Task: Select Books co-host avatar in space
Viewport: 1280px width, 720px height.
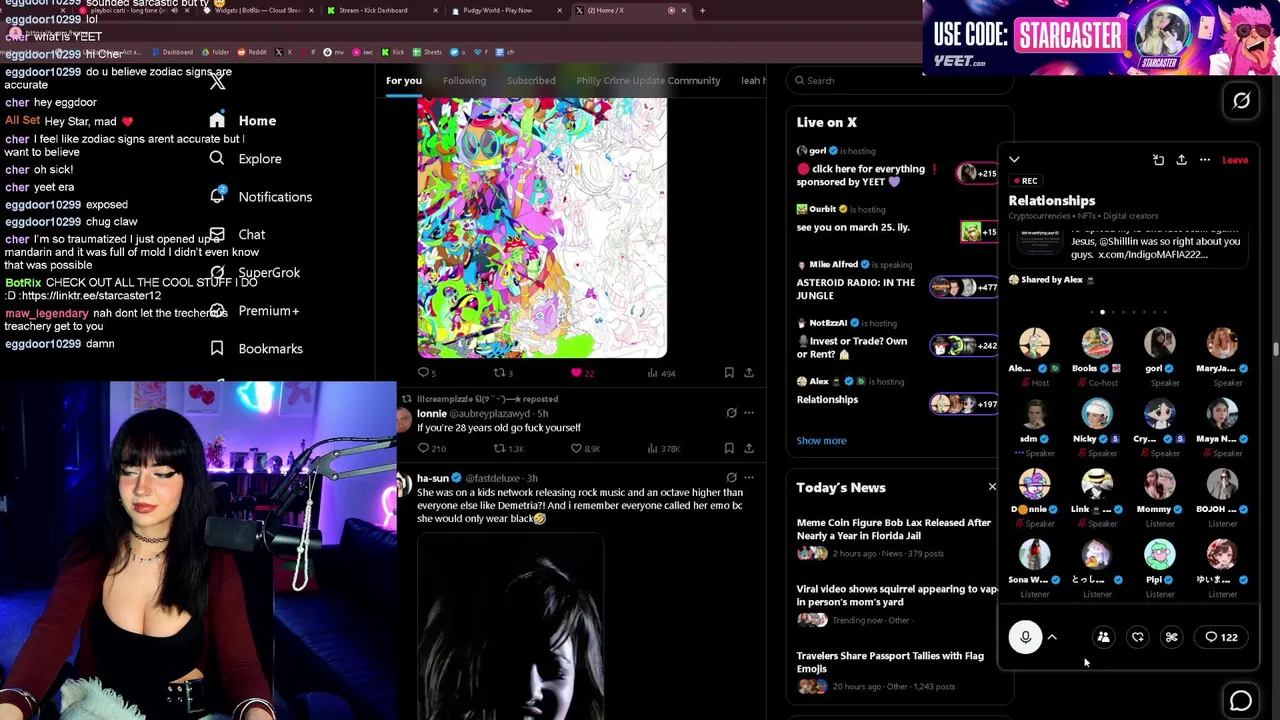Action: pyautogui.click(x=1097, y=343)
